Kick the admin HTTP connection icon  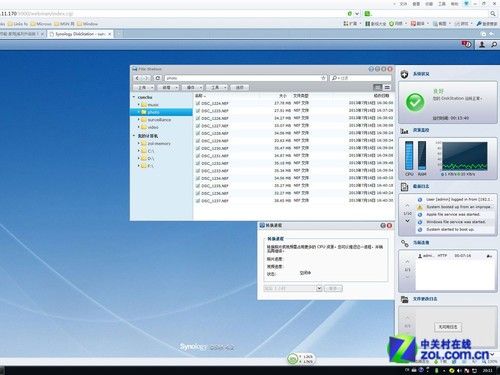(x=489, y=256)
